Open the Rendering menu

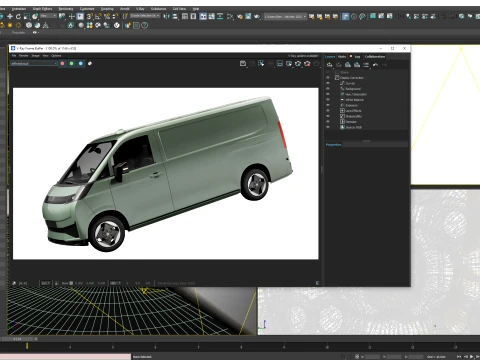click(x=66, y=9)
